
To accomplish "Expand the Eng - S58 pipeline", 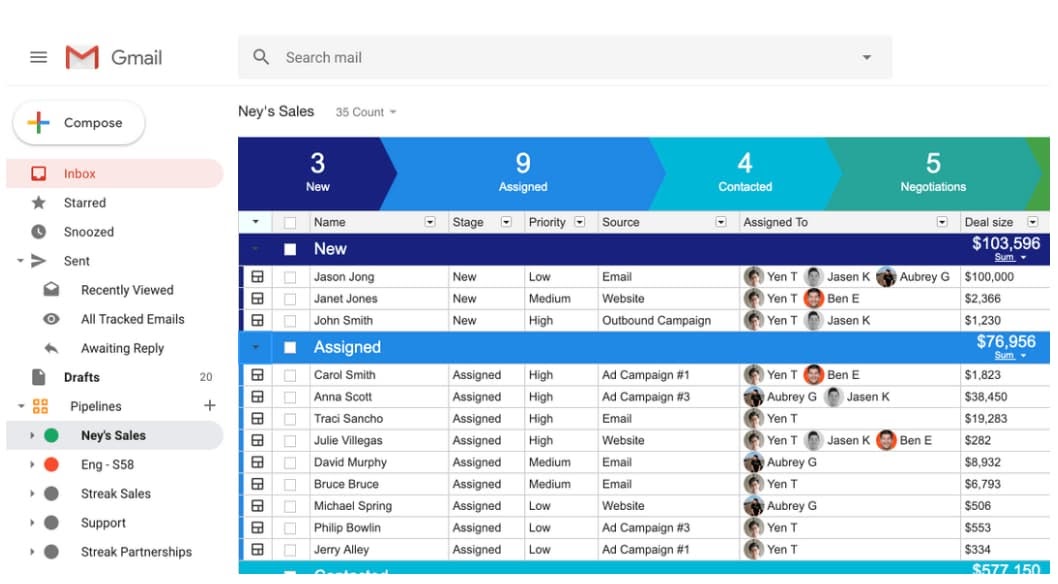I will 32,464.
